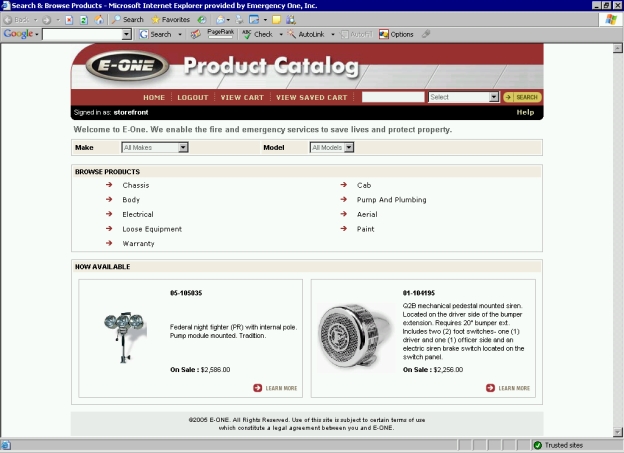Go to HOME in navigation bar
624x453 pixels.
point(154,98)
